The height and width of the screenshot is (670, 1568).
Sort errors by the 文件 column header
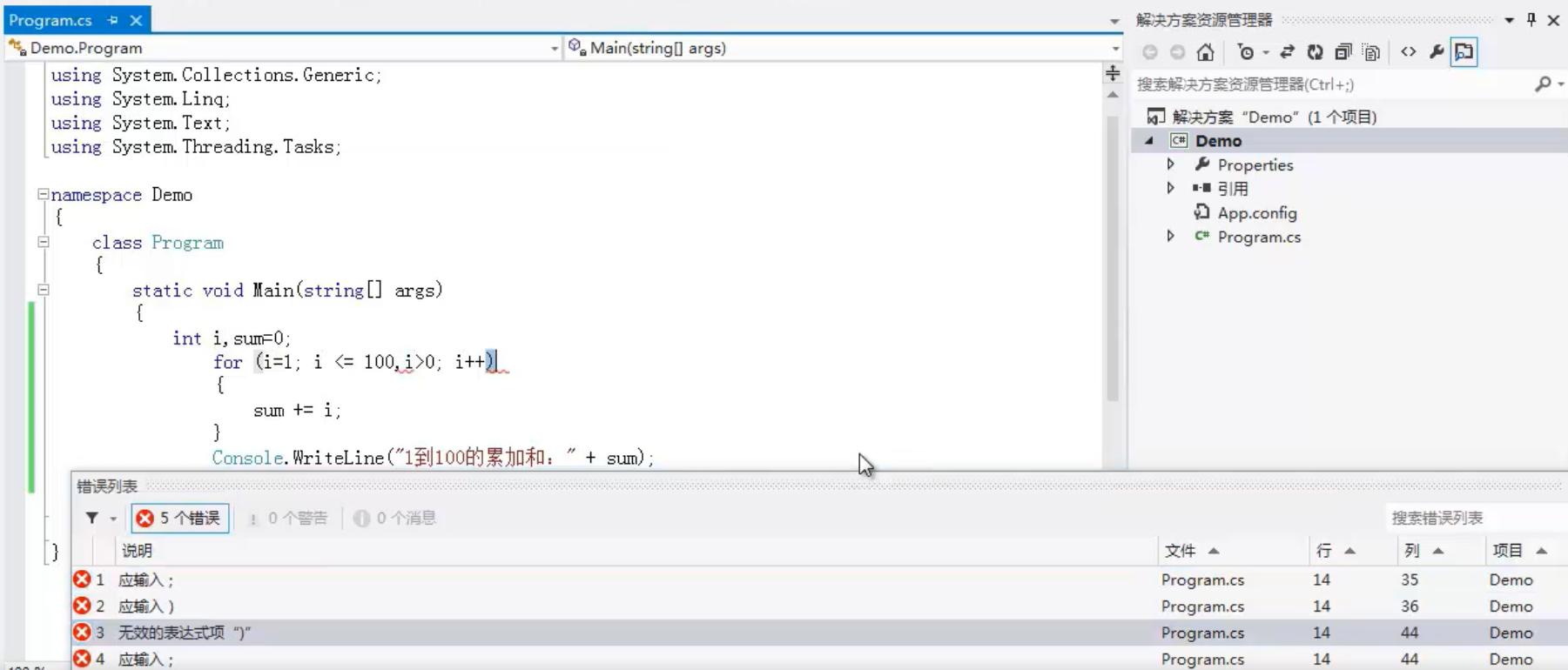(x=1233, y=551)
